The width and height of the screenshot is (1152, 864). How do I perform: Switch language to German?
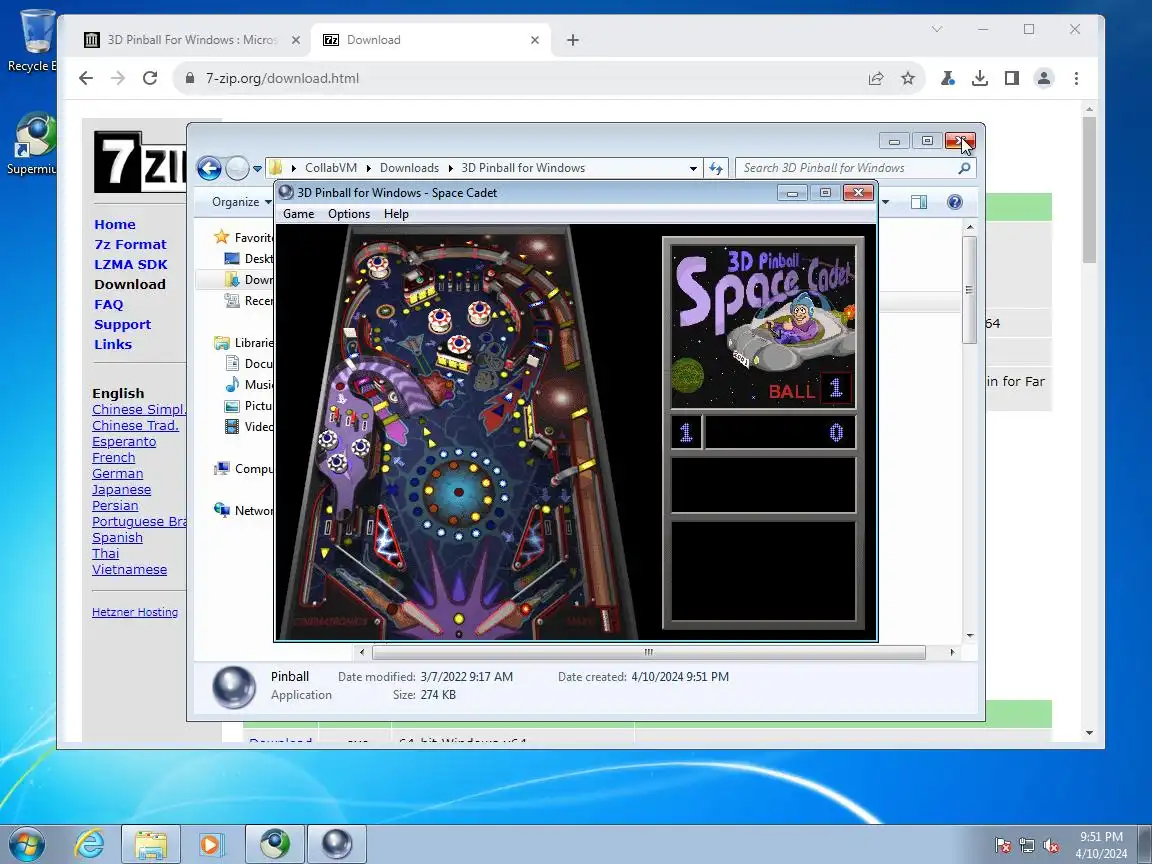click(x=118, y=474)
